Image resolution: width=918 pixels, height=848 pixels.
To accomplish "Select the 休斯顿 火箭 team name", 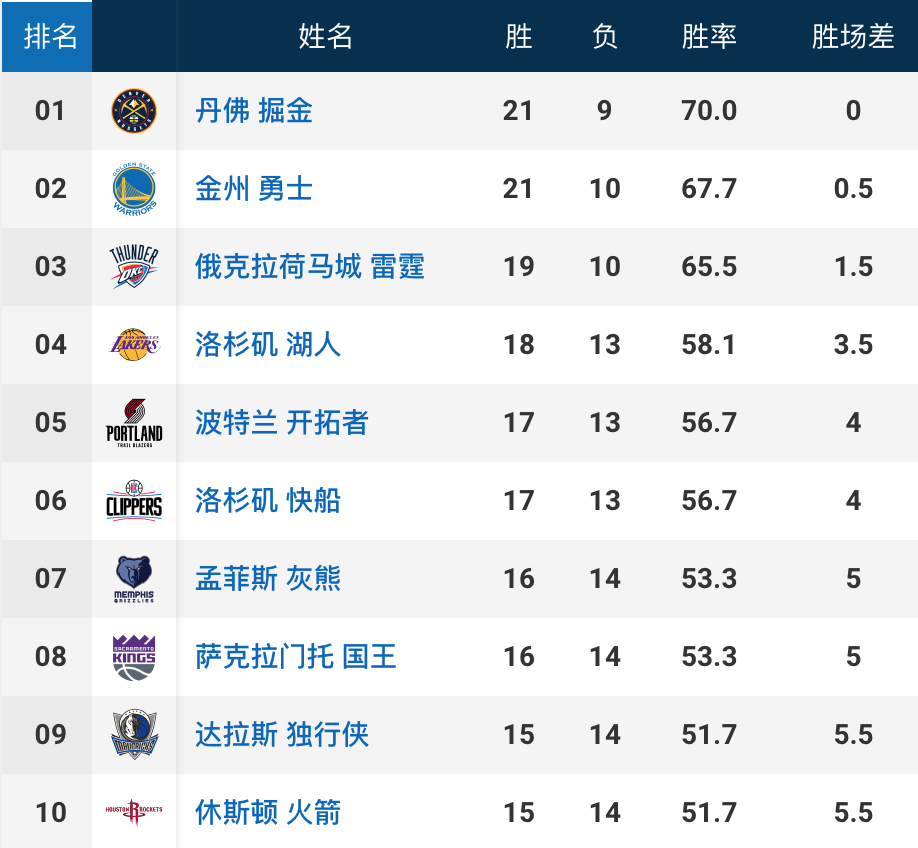I will (268, 812).
